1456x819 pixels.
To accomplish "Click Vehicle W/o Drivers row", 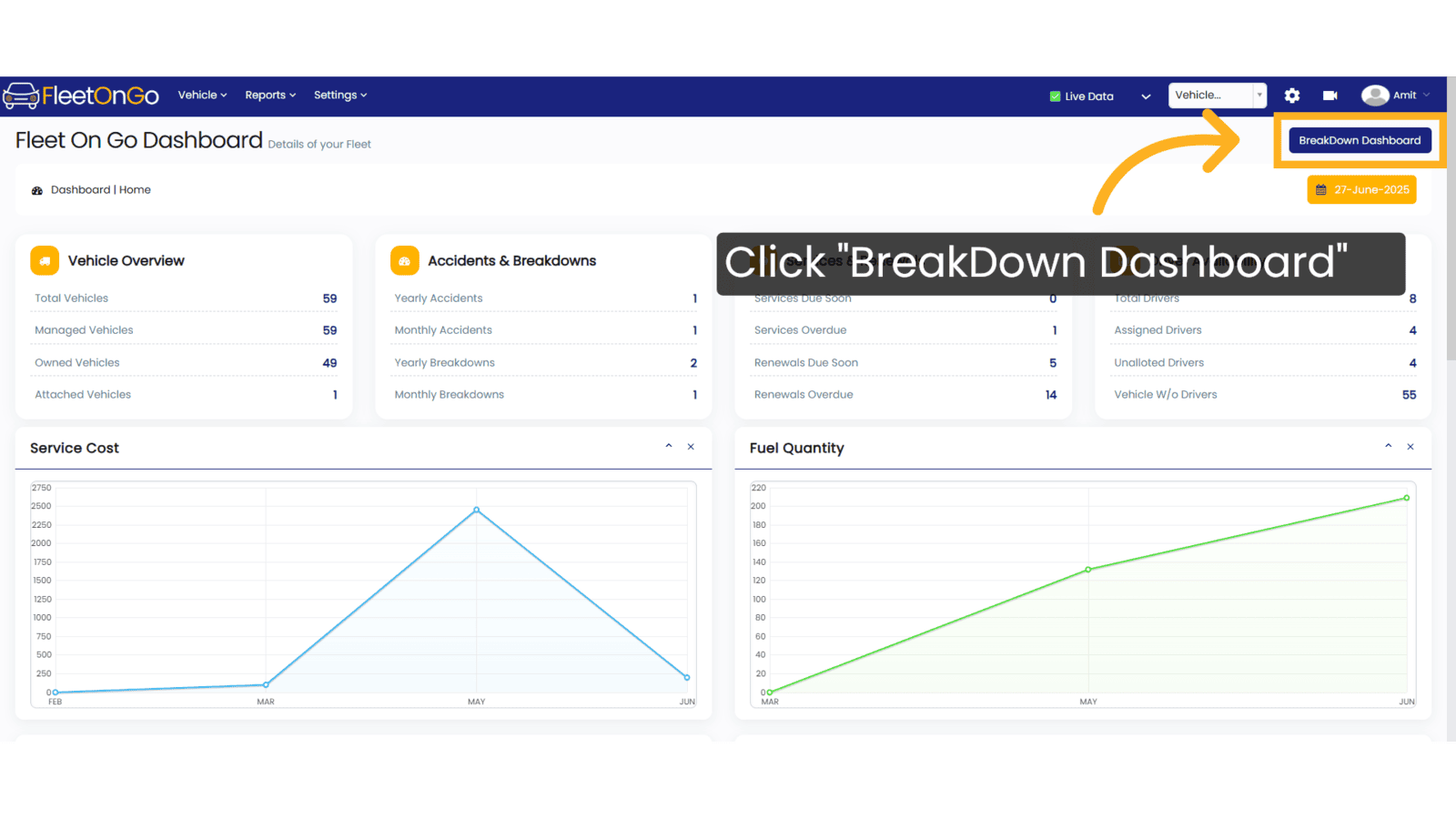I will 1264,394.
